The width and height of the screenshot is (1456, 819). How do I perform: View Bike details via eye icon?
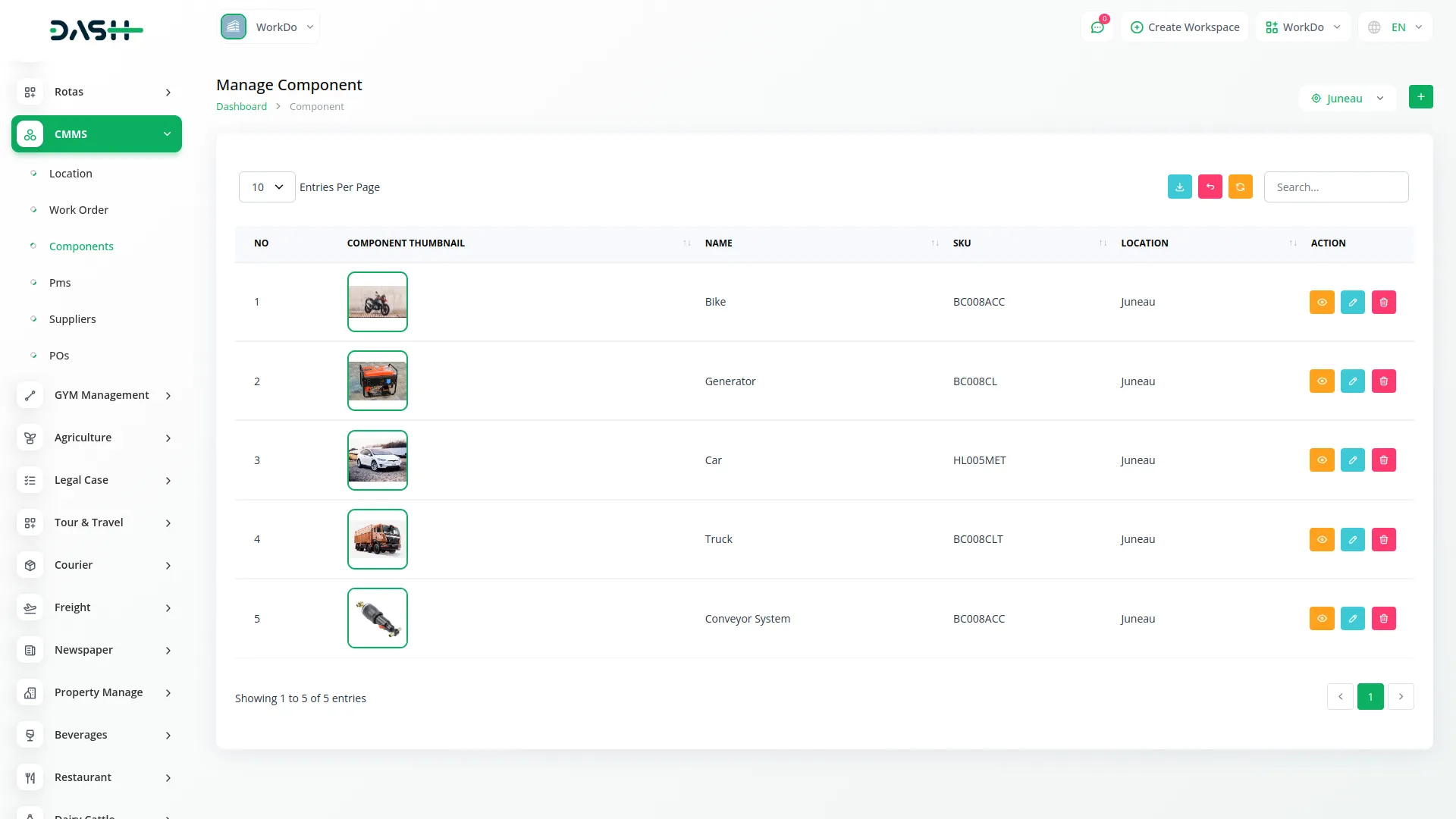[1321, 303]
